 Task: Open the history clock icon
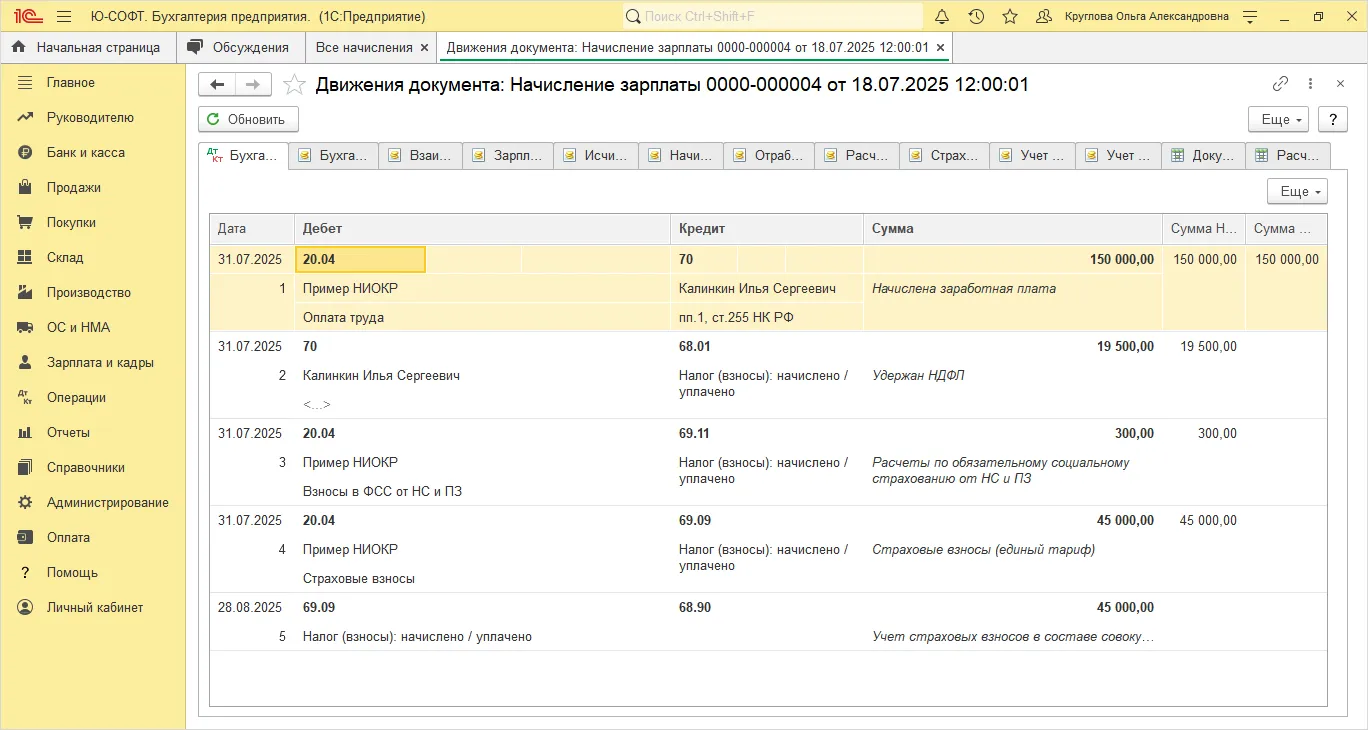pyautogui.click(x=976, y=17)
